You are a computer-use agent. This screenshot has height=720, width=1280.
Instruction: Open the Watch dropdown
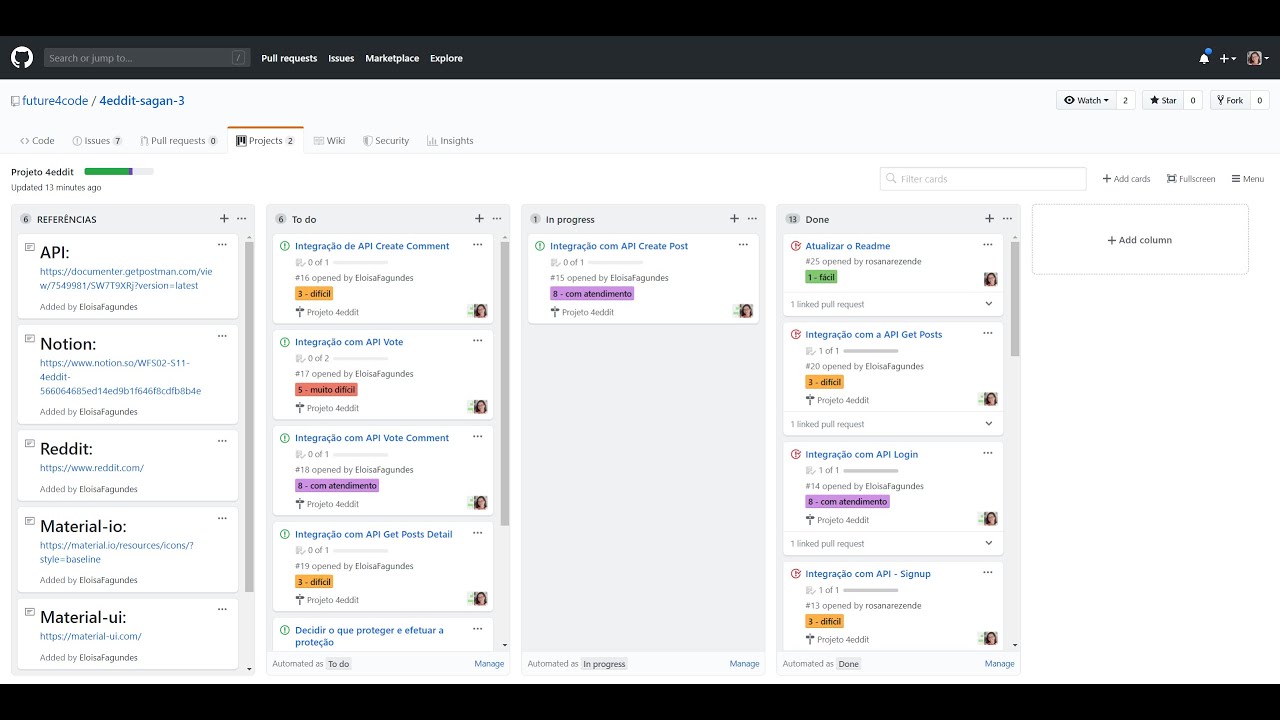pos(1086,100)
